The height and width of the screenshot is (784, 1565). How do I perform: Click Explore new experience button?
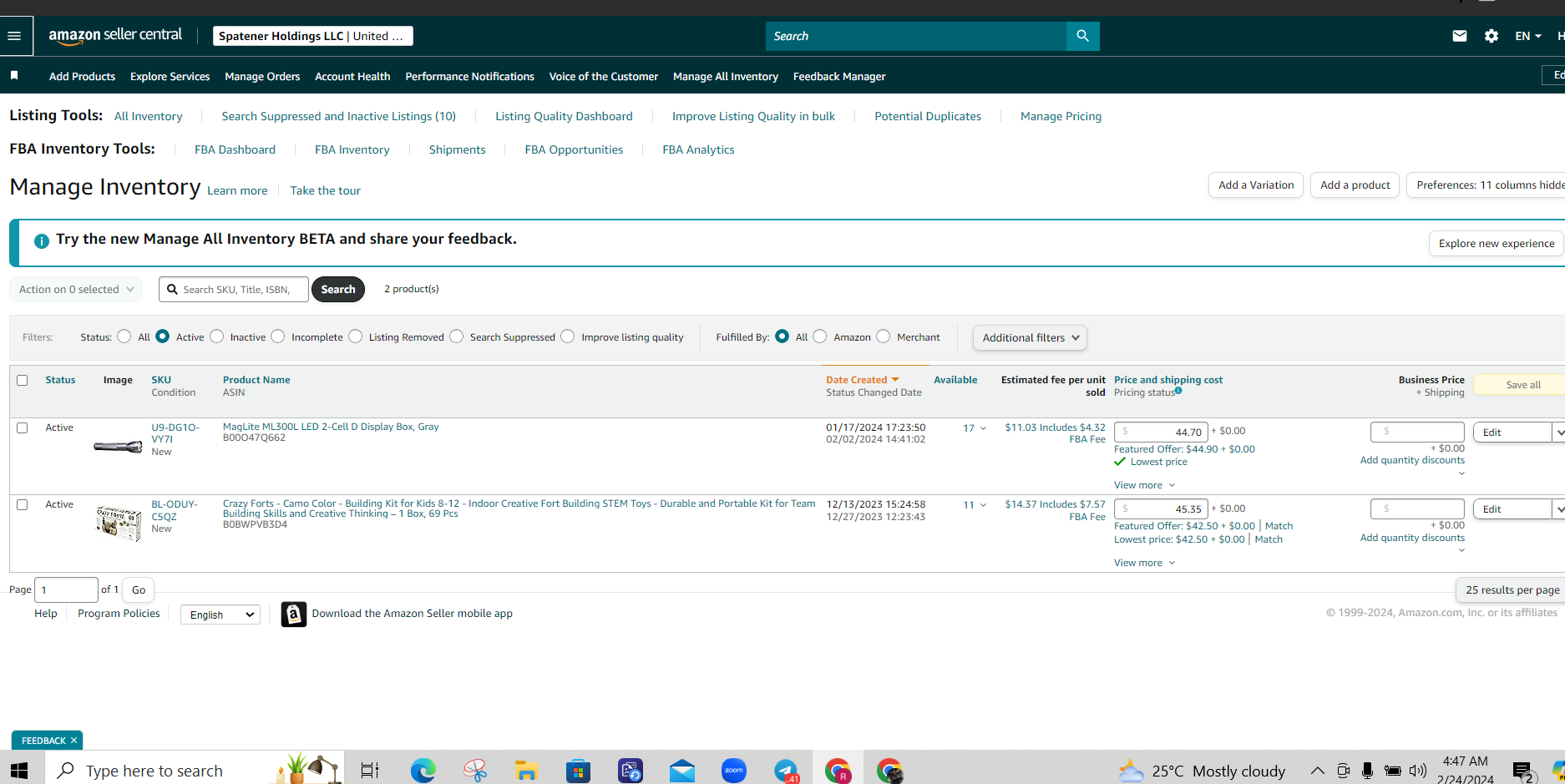click(1497, 243)
